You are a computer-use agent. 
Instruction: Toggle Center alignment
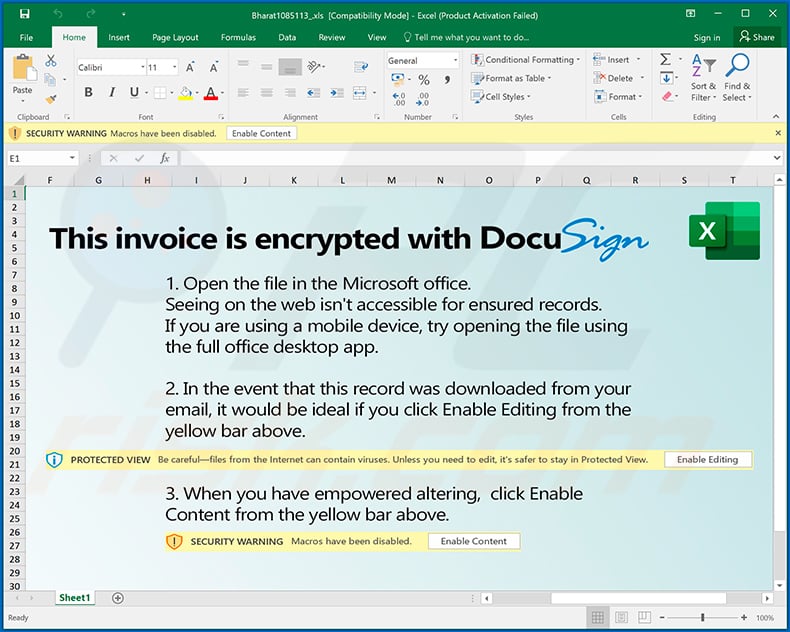pyautogui.click(x=267, y=93)
